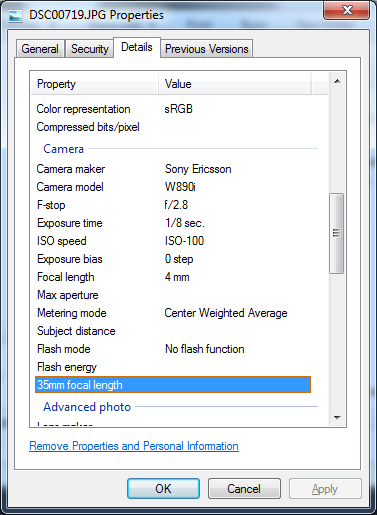
Task: Click the image file icon in title bar
Action: point(15,16)
